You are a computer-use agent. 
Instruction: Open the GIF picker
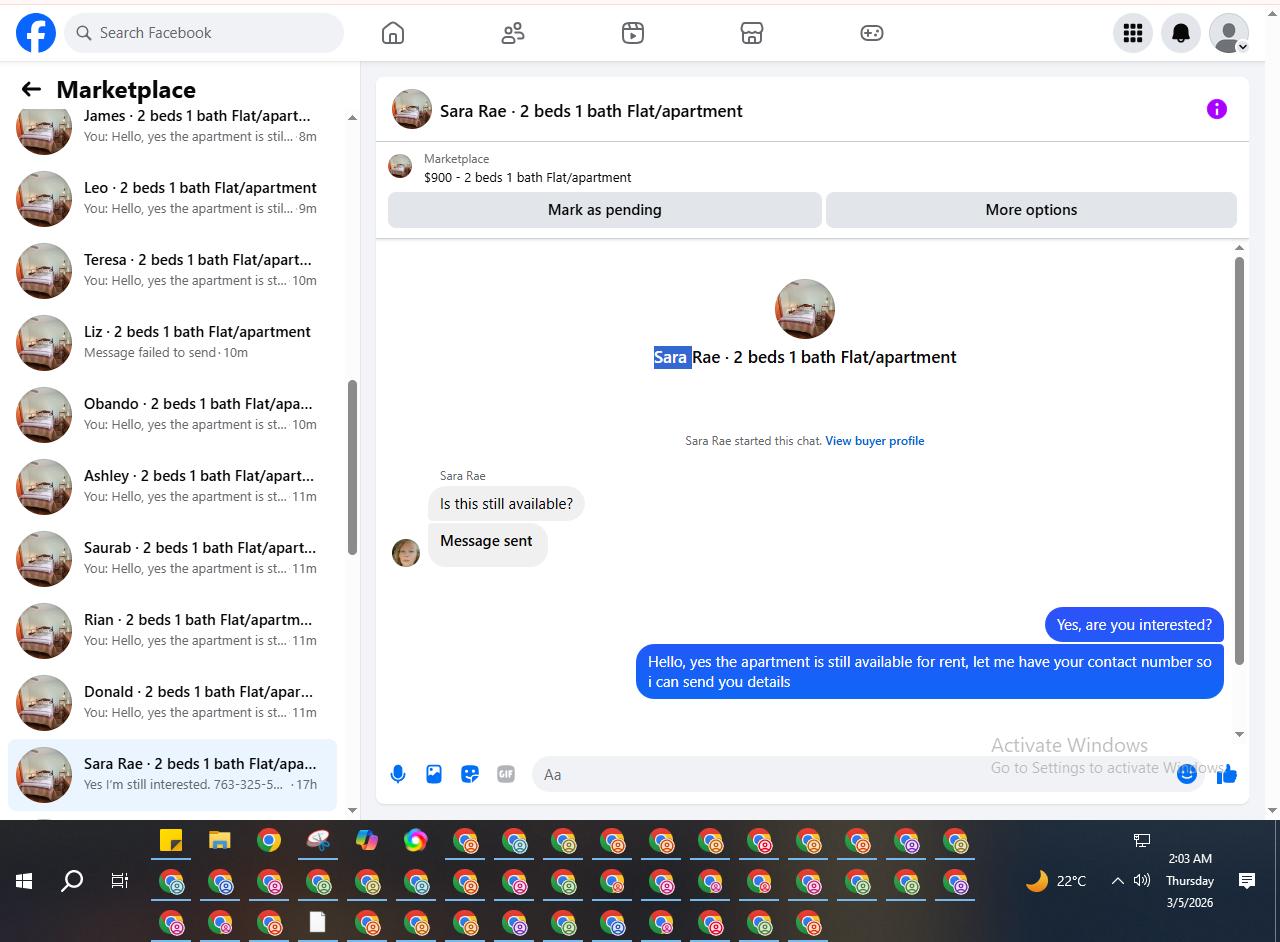tap(506, 774)
